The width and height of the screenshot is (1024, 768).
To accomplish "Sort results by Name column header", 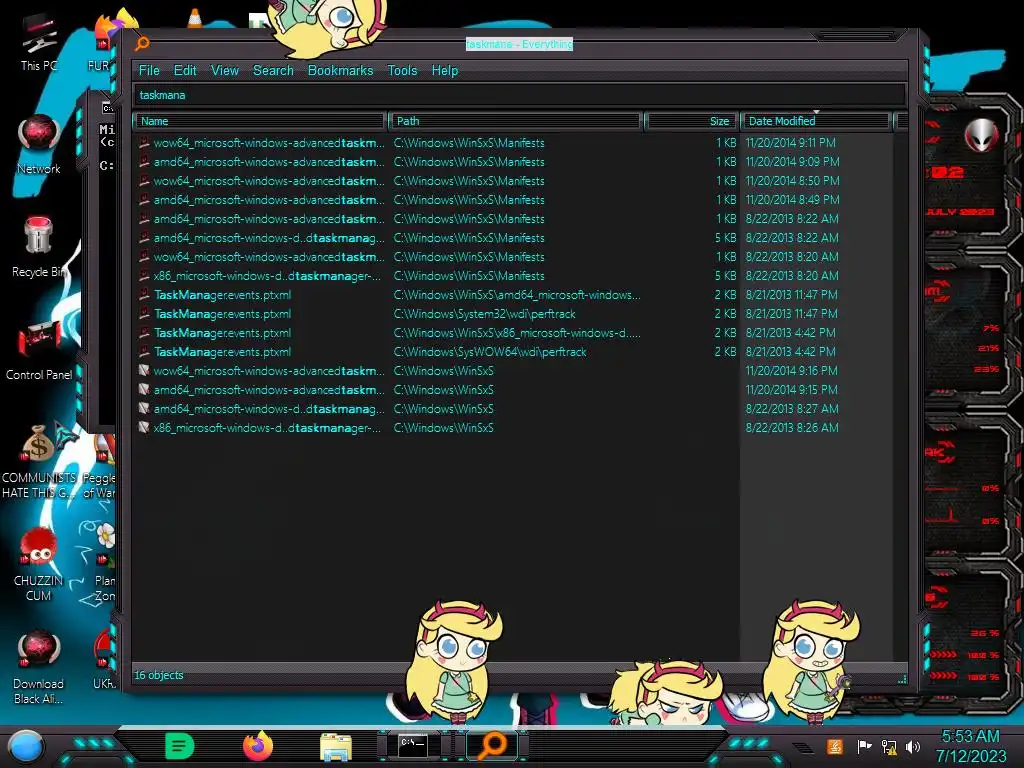I will tap(260, 121).
